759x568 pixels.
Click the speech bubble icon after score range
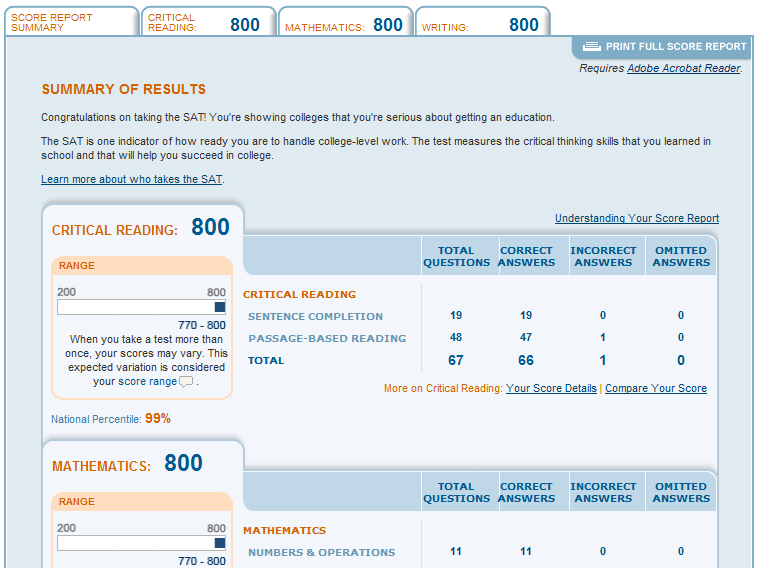[x=186, y=382]
